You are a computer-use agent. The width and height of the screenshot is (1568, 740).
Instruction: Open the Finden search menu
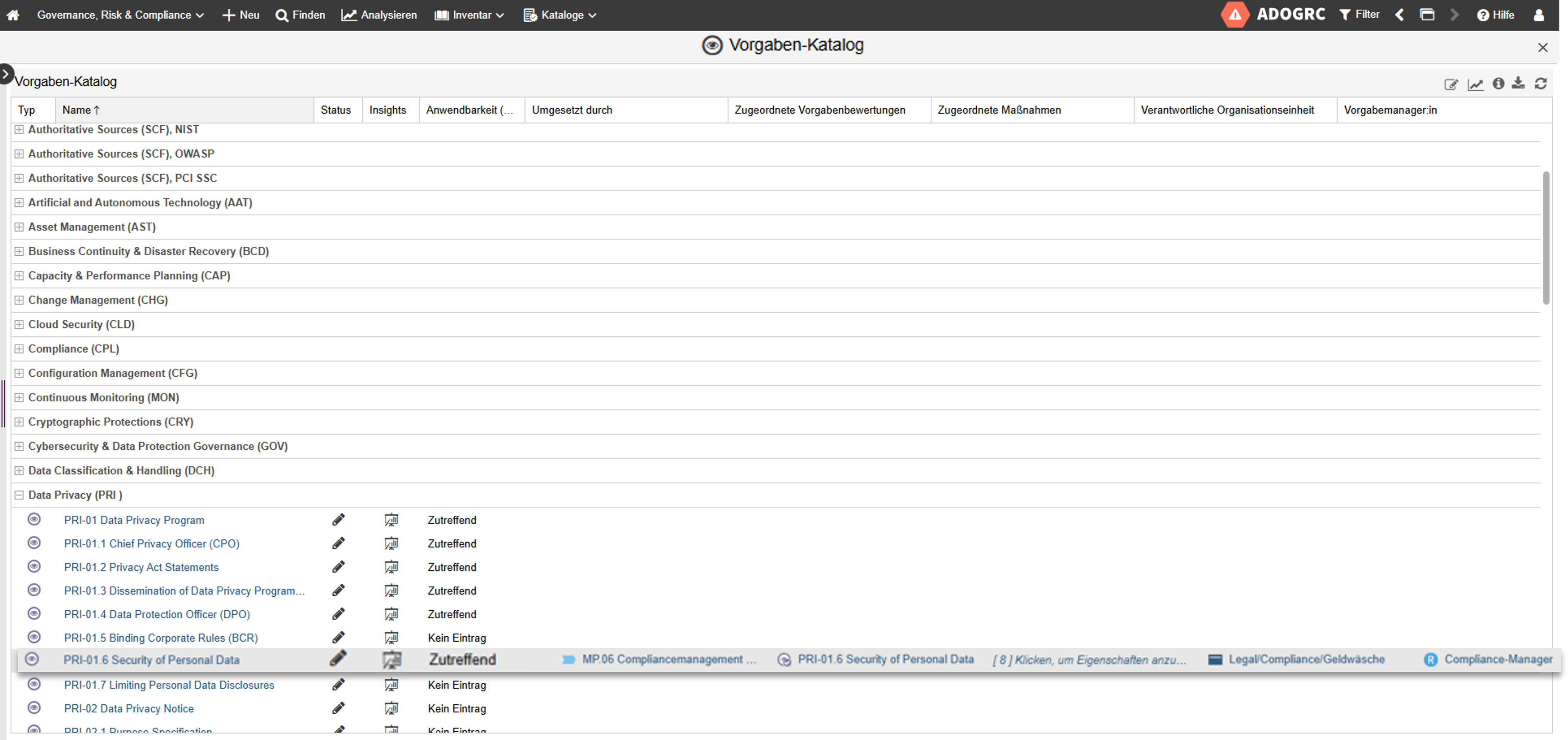(300, 15)
